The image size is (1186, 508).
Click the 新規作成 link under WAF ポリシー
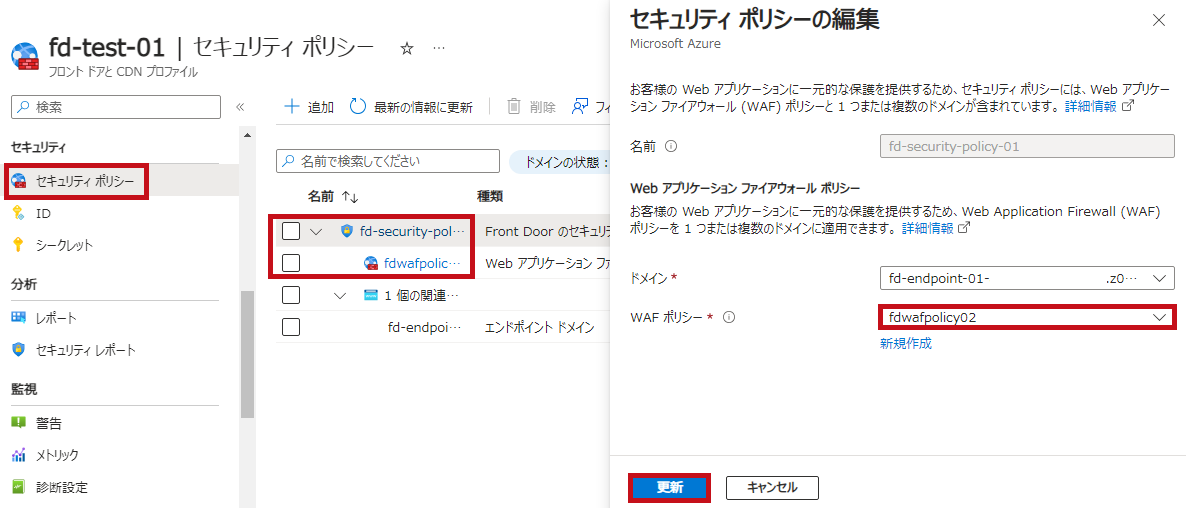[x=905, y=343]
